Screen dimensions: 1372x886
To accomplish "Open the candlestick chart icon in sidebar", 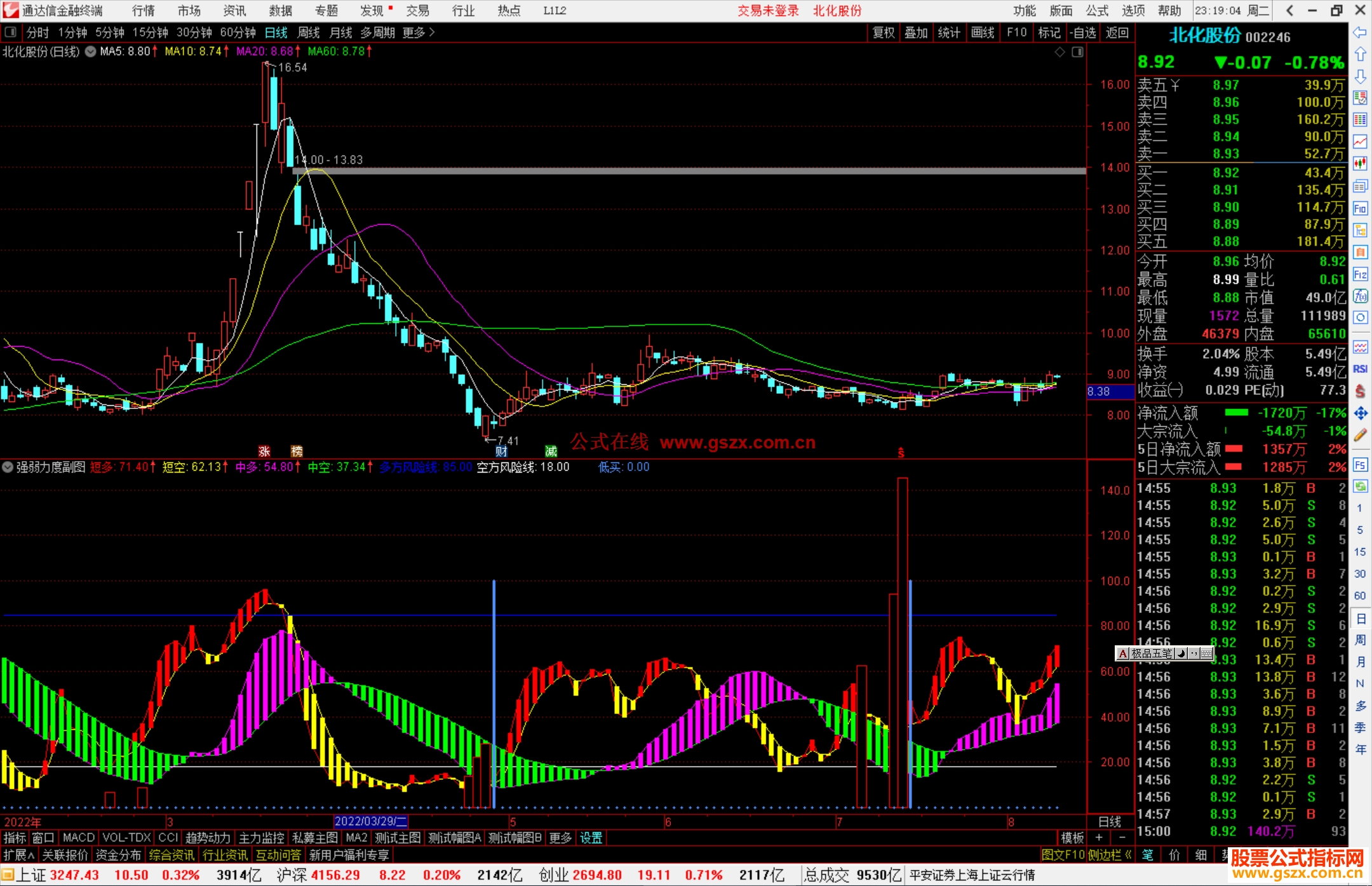I will (1360, 164).
